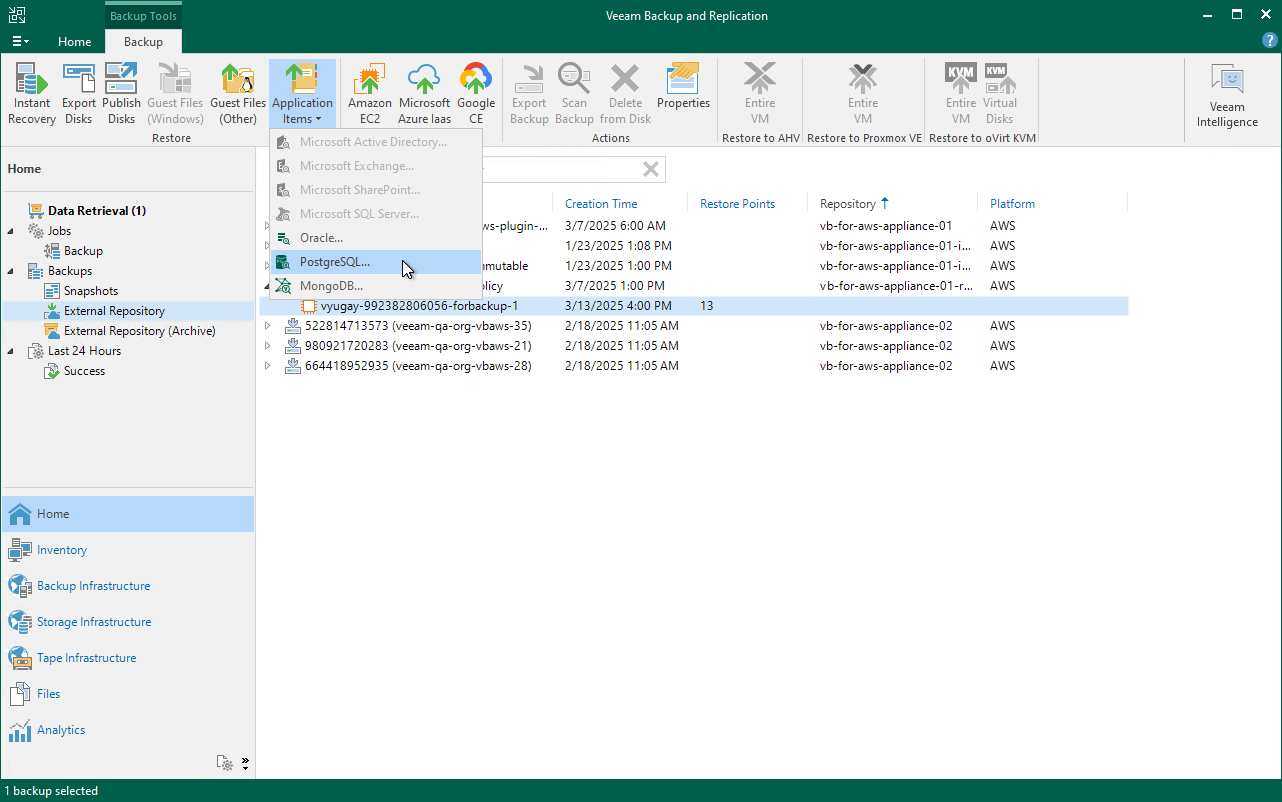Select Success under Last 24 Hours

pyautogui.click(x=84, y=371)
